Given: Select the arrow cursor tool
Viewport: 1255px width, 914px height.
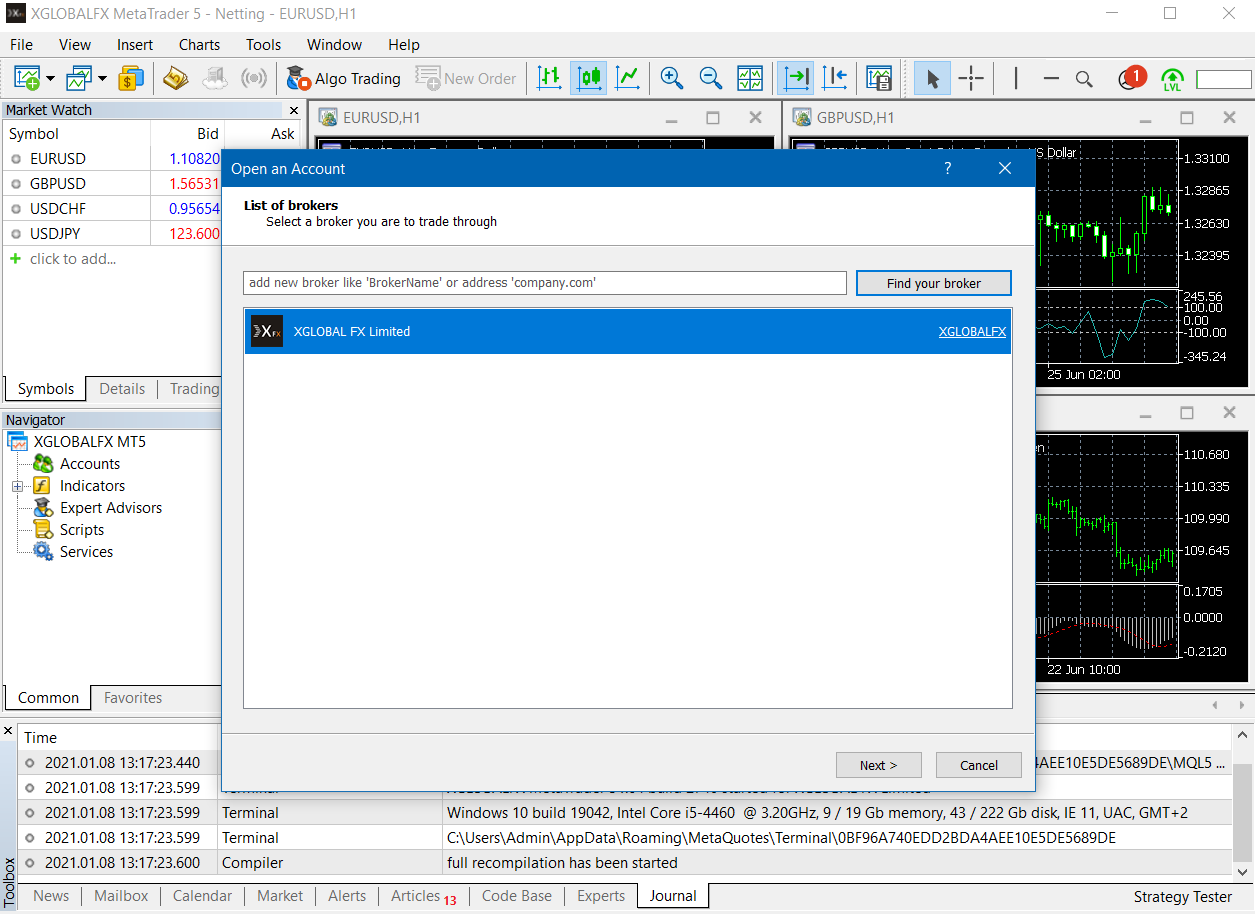Looking at the screenshot, I should coord(933,78).
